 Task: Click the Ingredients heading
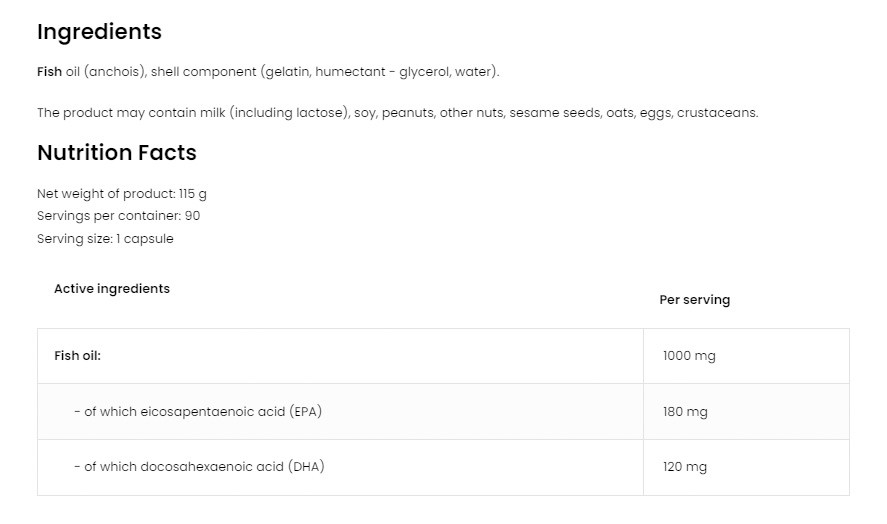point(99,32)
